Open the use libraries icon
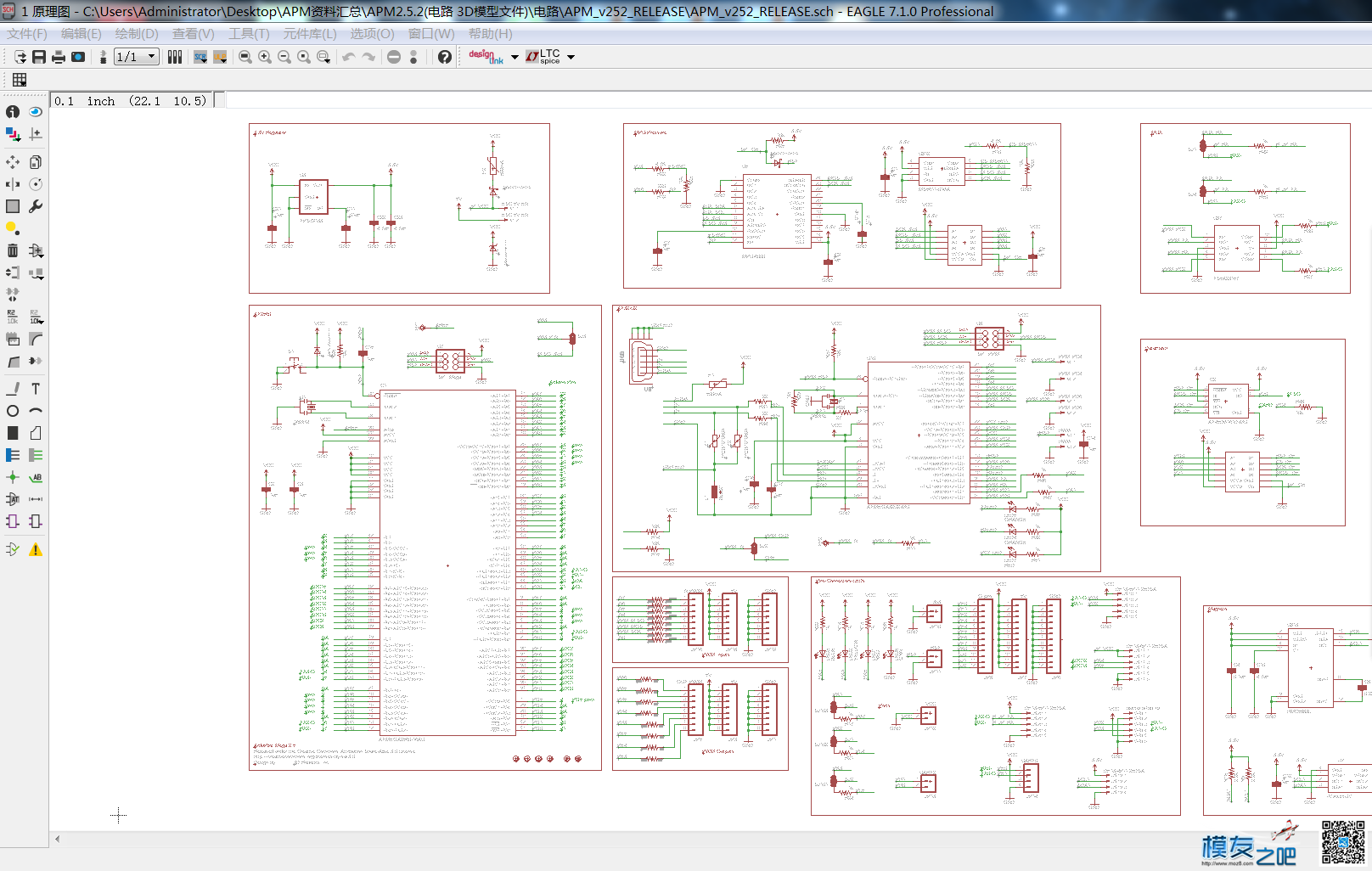The height and width of the screenshot is (871, 1372). (x=175, y=57)
